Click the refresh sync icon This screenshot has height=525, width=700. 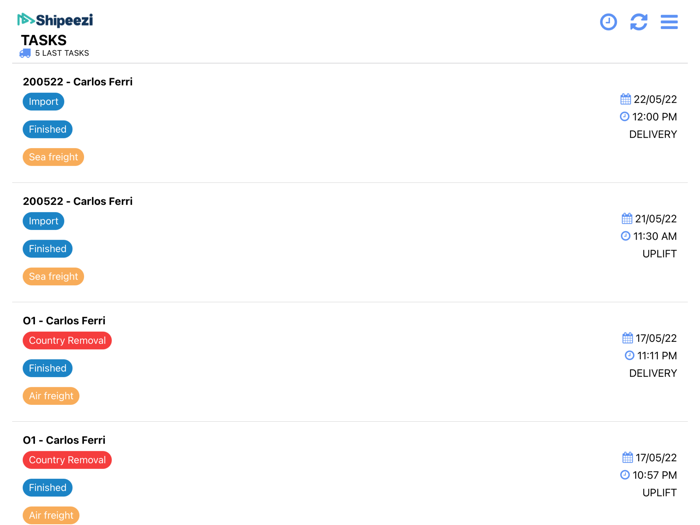638,22
